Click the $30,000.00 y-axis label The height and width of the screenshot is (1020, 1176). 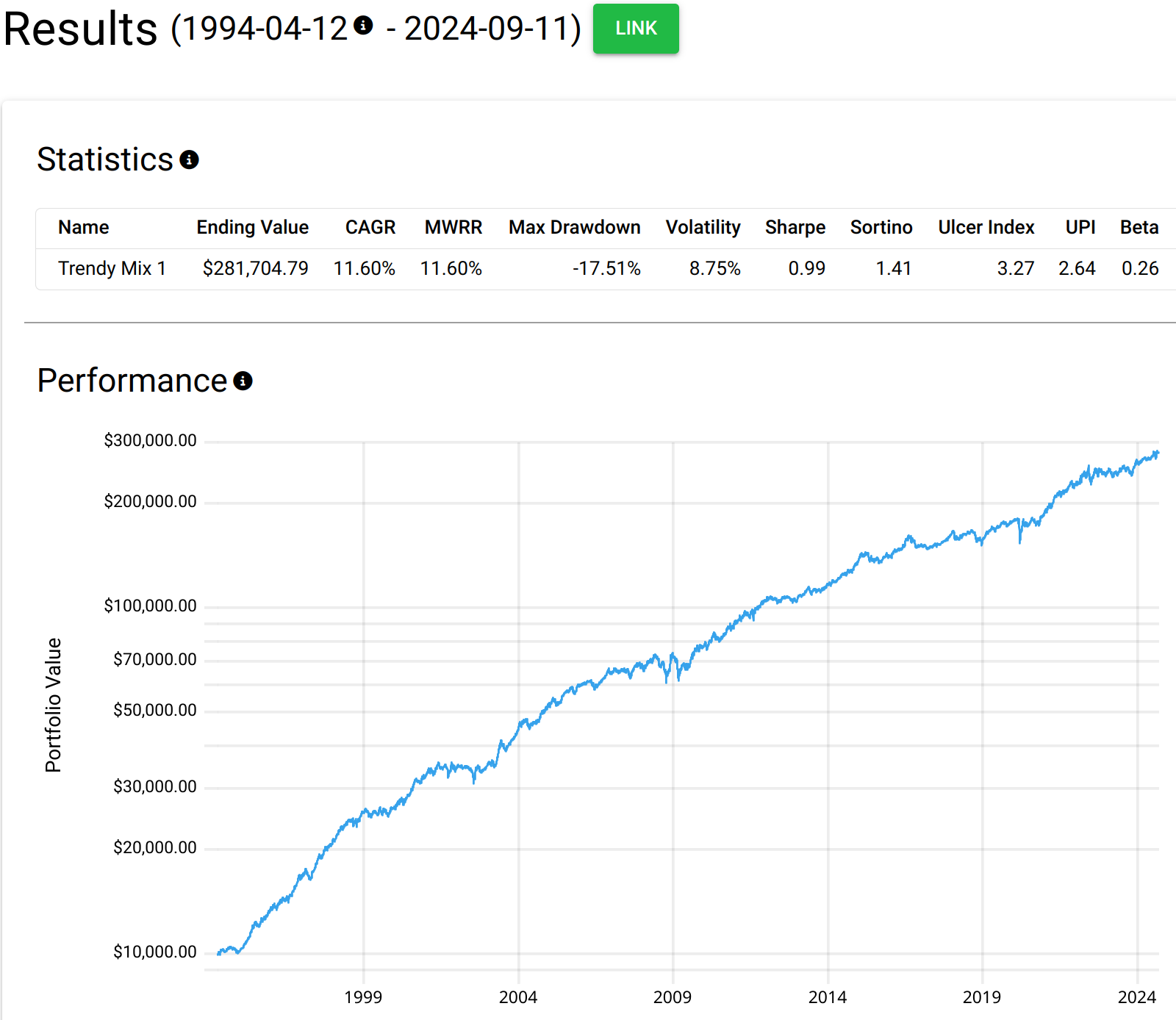155,787
